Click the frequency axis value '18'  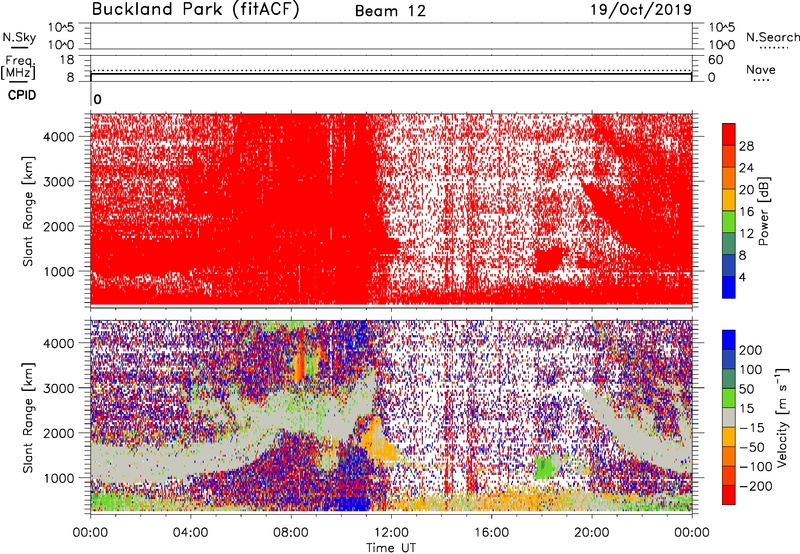click(x=67, y=60)
